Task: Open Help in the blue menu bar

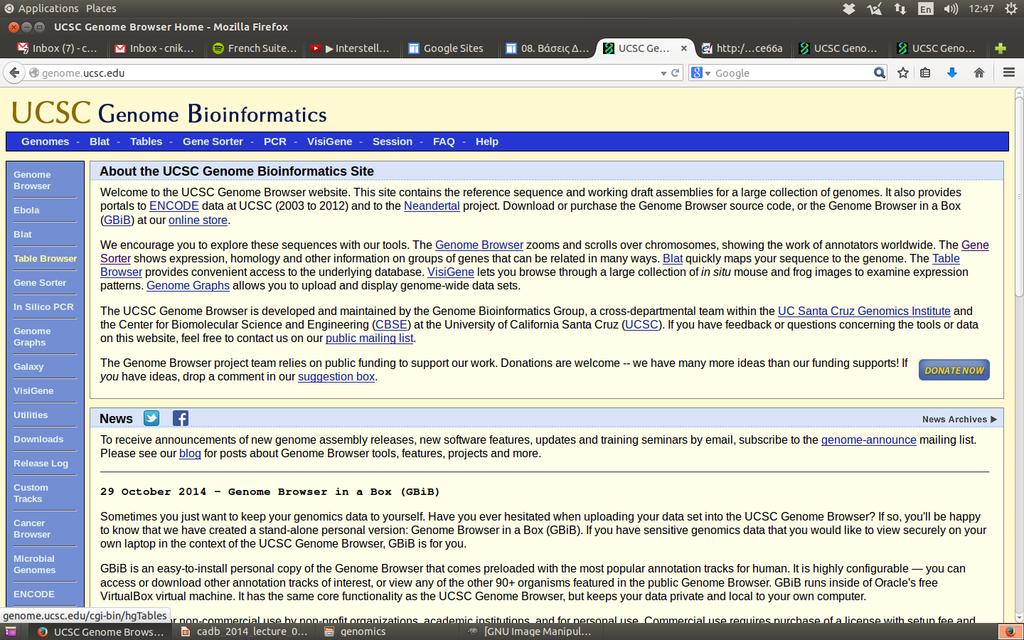Action: [x=487, y=141]
